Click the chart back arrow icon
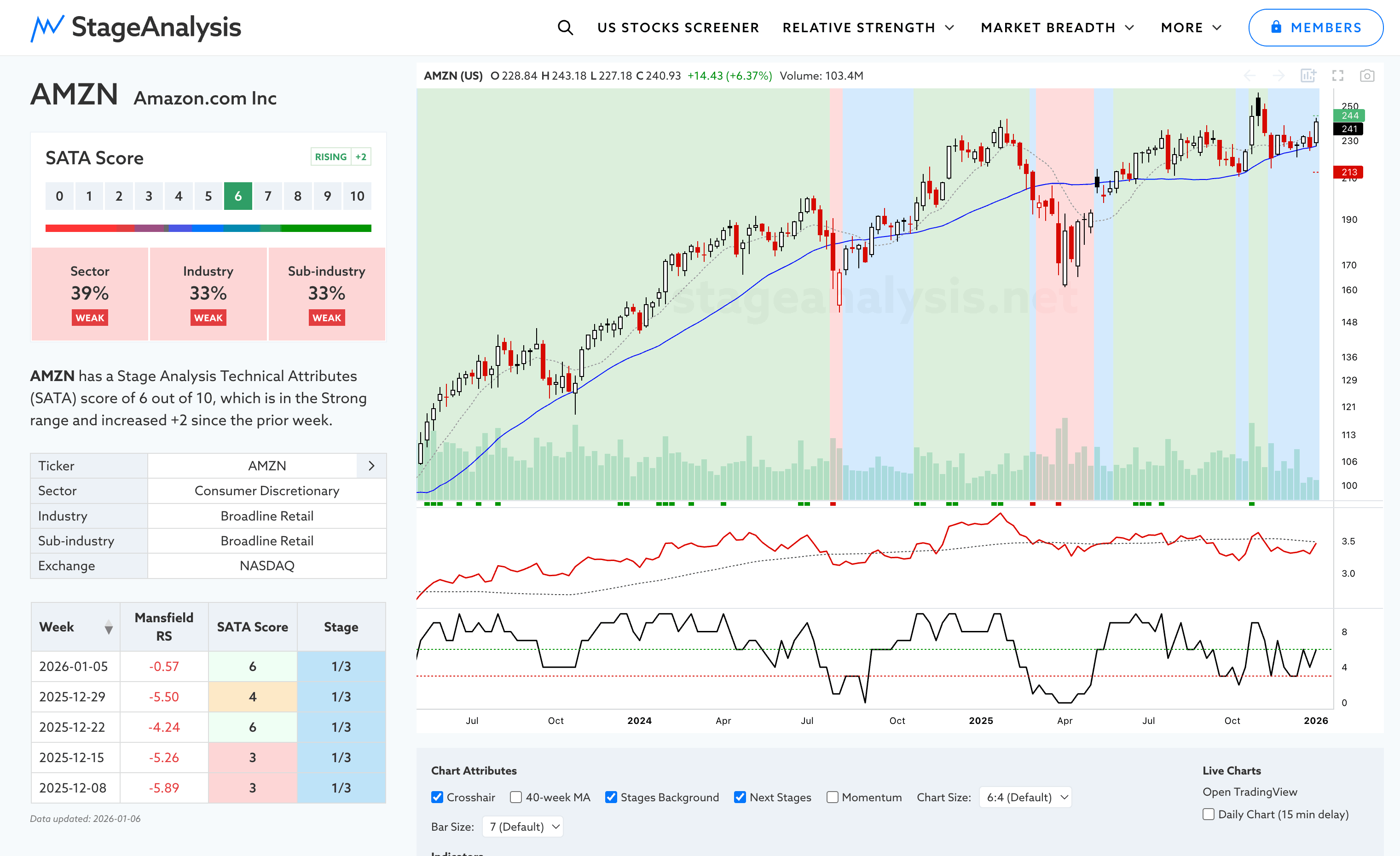Viewport: 1400px width, 856px height. point(1250,75)
